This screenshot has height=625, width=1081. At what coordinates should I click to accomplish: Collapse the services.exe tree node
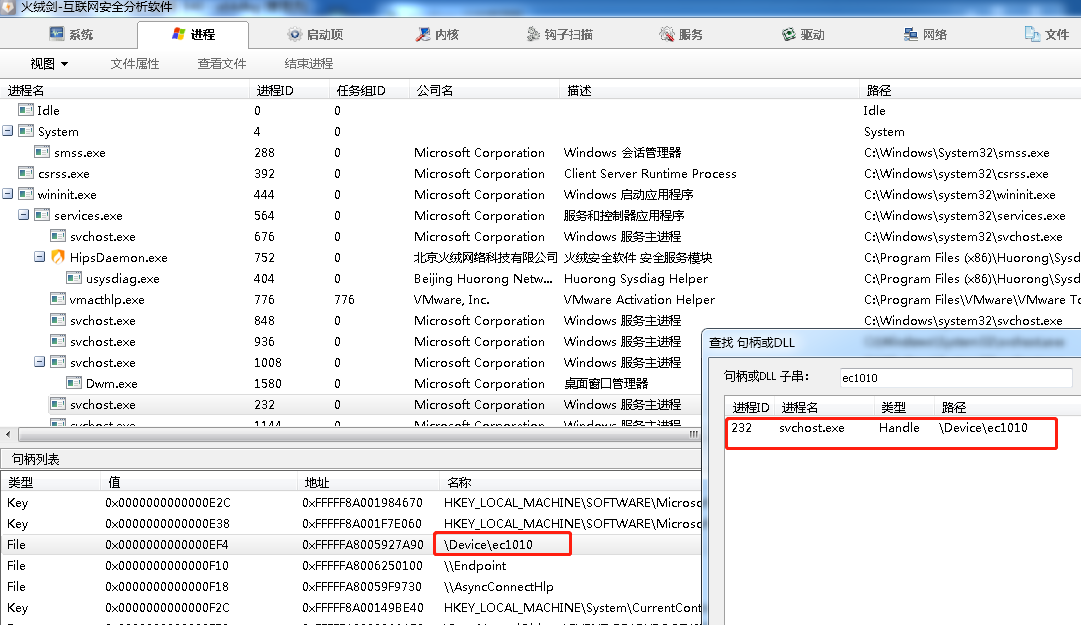click(24, 215)
